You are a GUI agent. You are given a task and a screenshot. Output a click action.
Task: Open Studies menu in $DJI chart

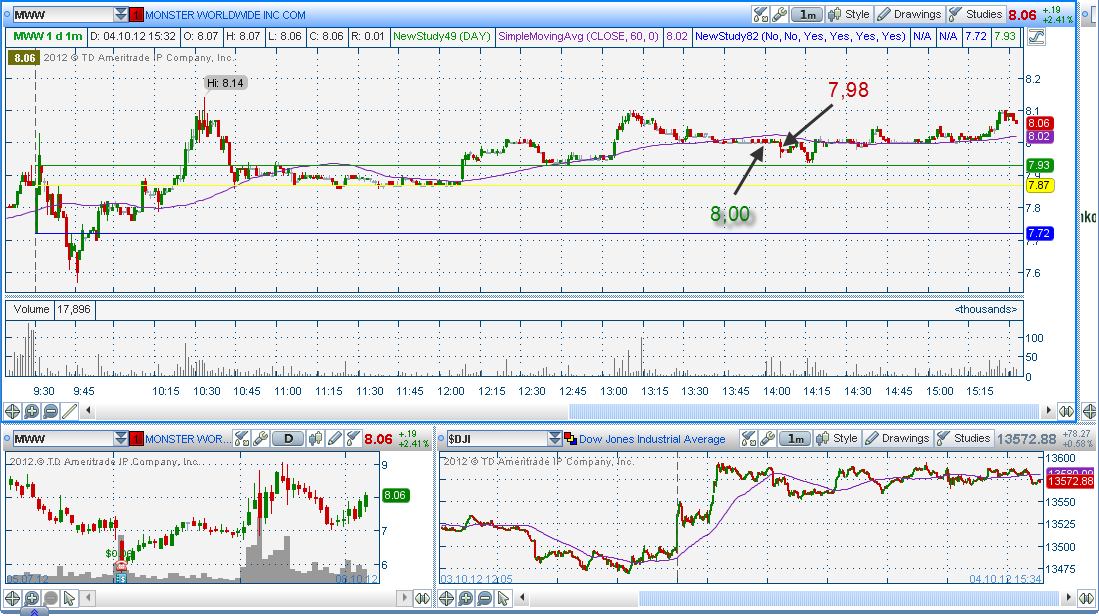point(964,438)
